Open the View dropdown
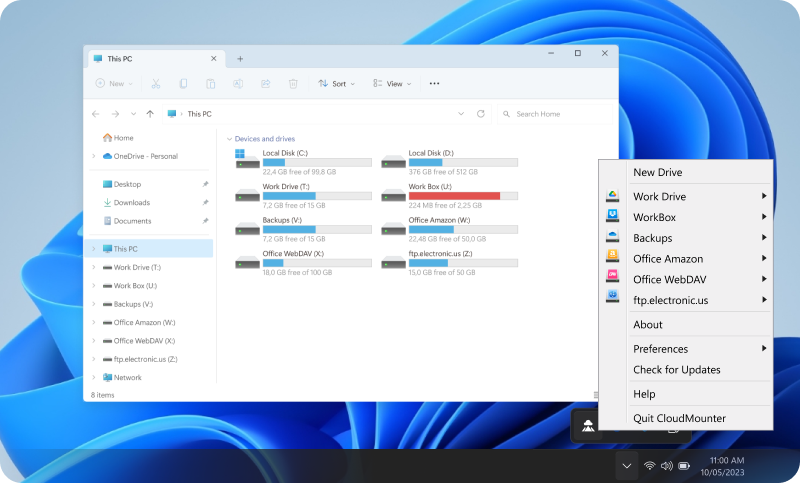 tap(392, 84)
